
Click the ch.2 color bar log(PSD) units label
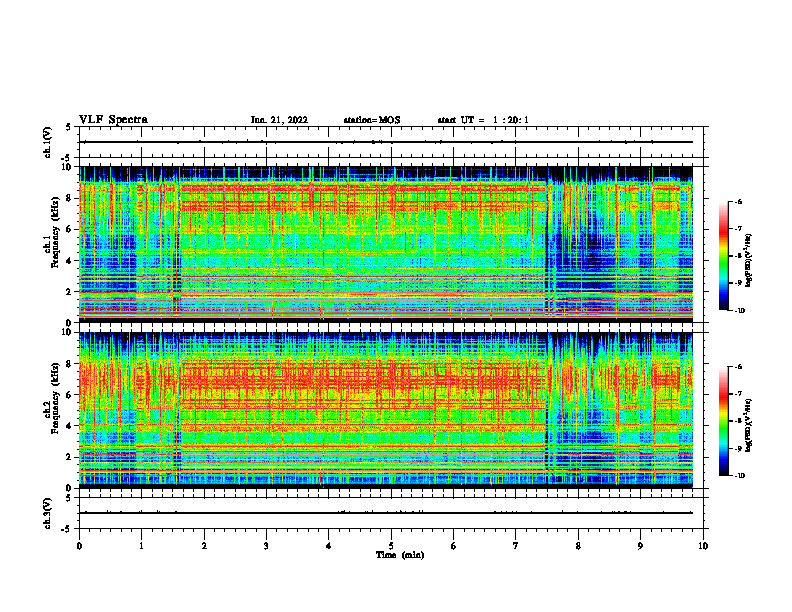point(750,425)
